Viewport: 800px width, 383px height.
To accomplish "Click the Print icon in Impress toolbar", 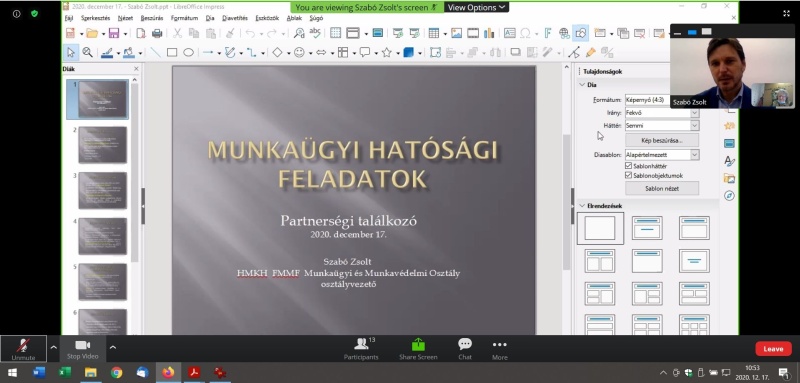I will [157, 33].
